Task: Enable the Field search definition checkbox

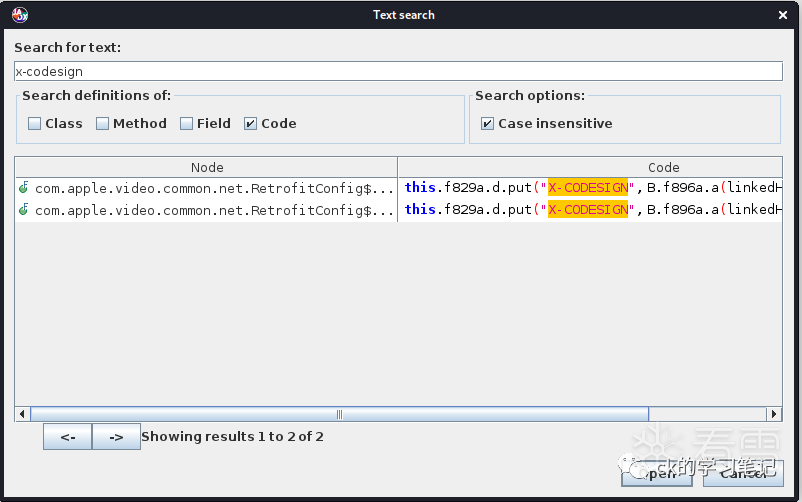Action: coord(187,124)
